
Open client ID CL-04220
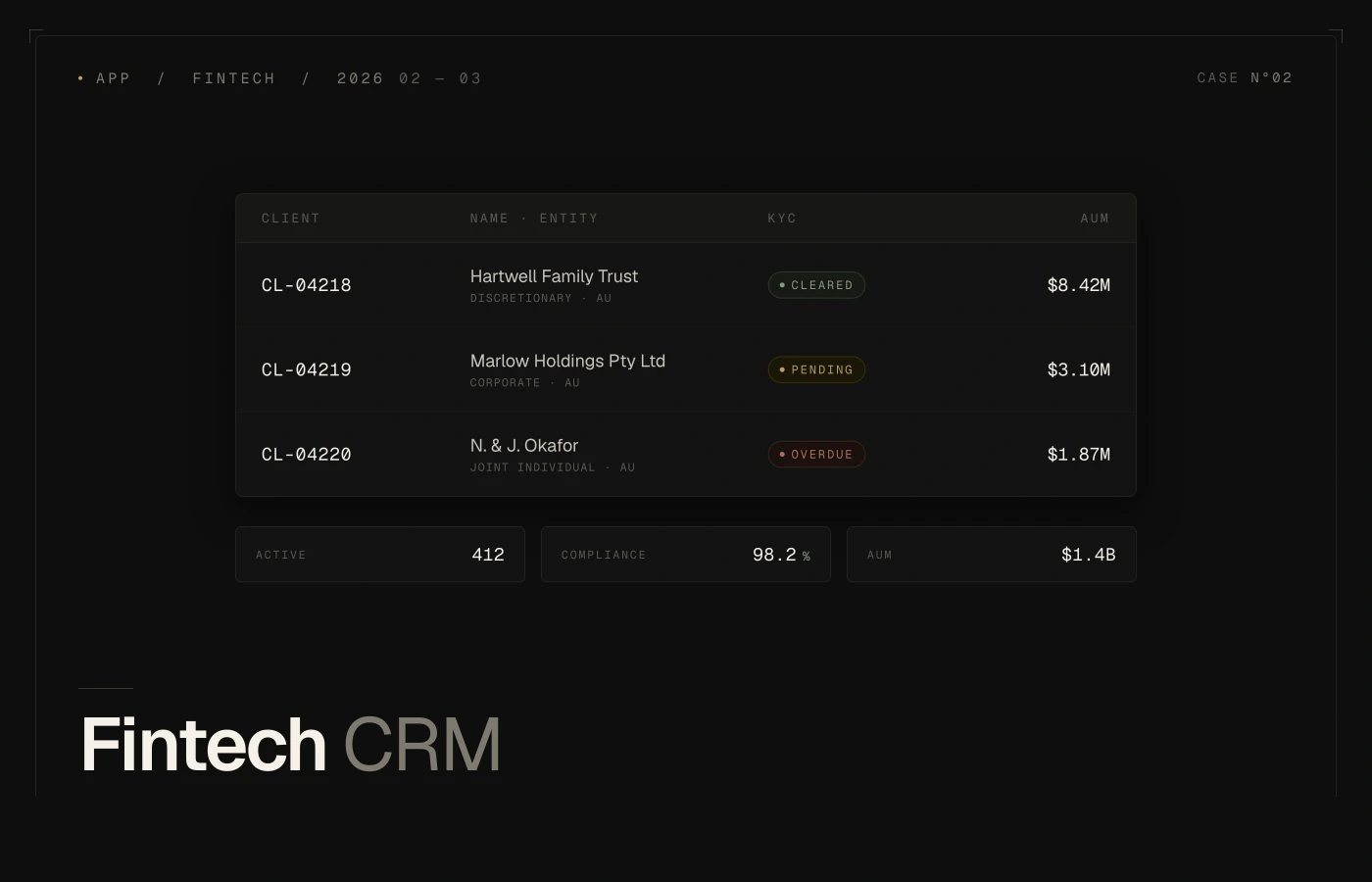pos(307,455)
